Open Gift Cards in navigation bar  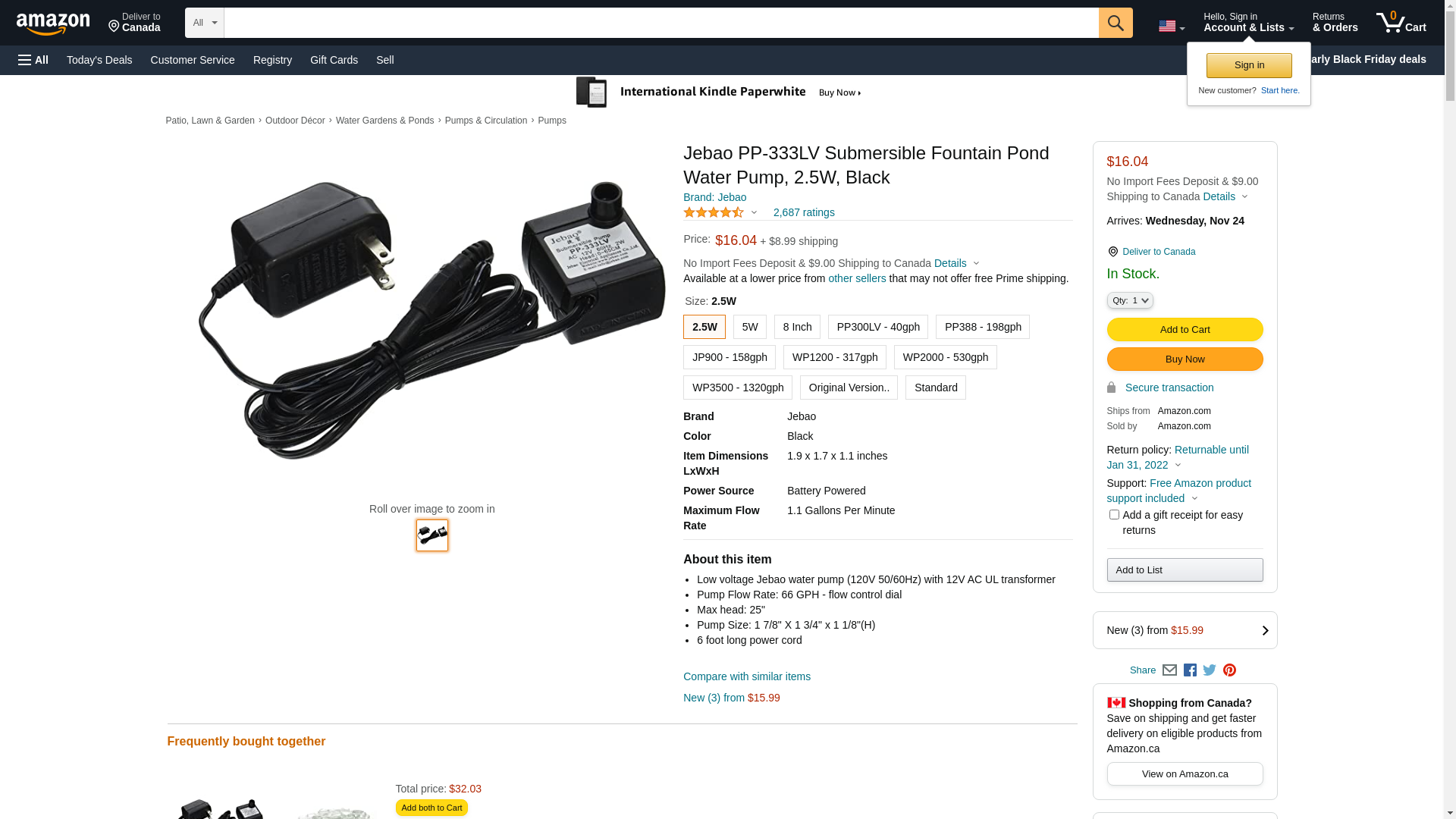[x=334, y=60]
